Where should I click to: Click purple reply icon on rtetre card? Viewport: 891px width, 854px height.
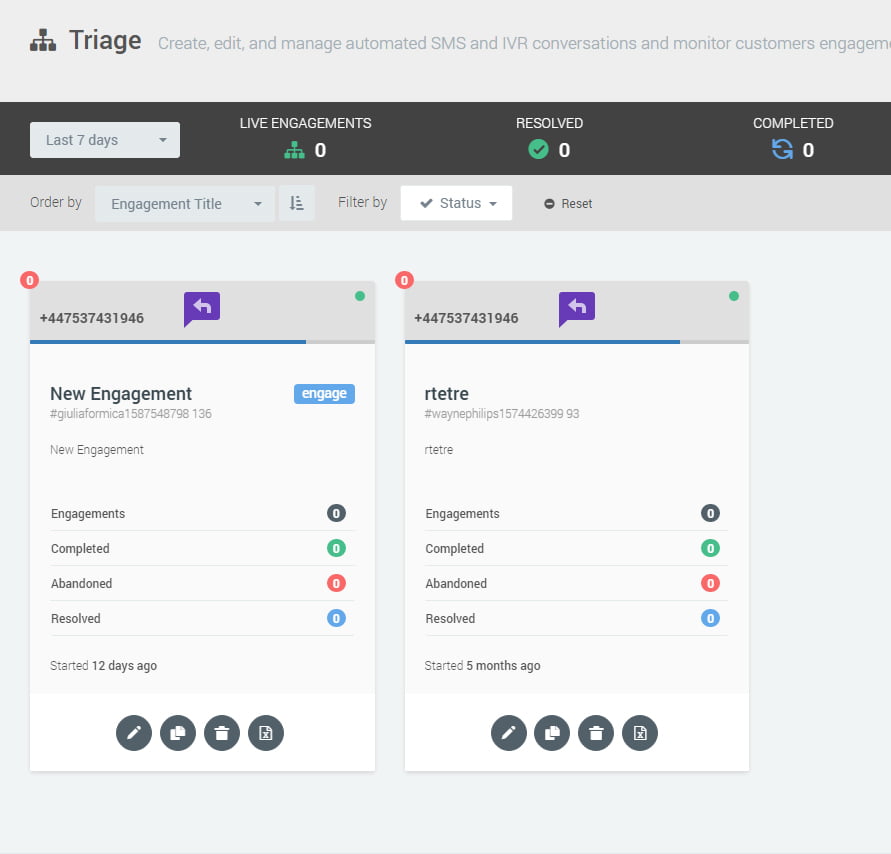(x=577, y=308)
